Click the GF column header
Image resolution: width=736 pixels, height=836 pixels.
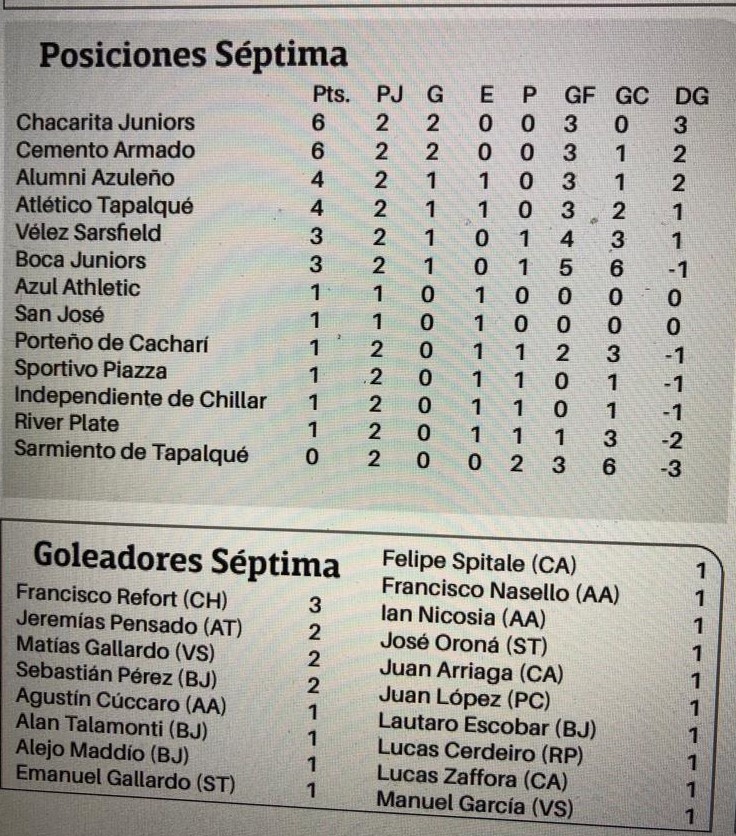580,96
